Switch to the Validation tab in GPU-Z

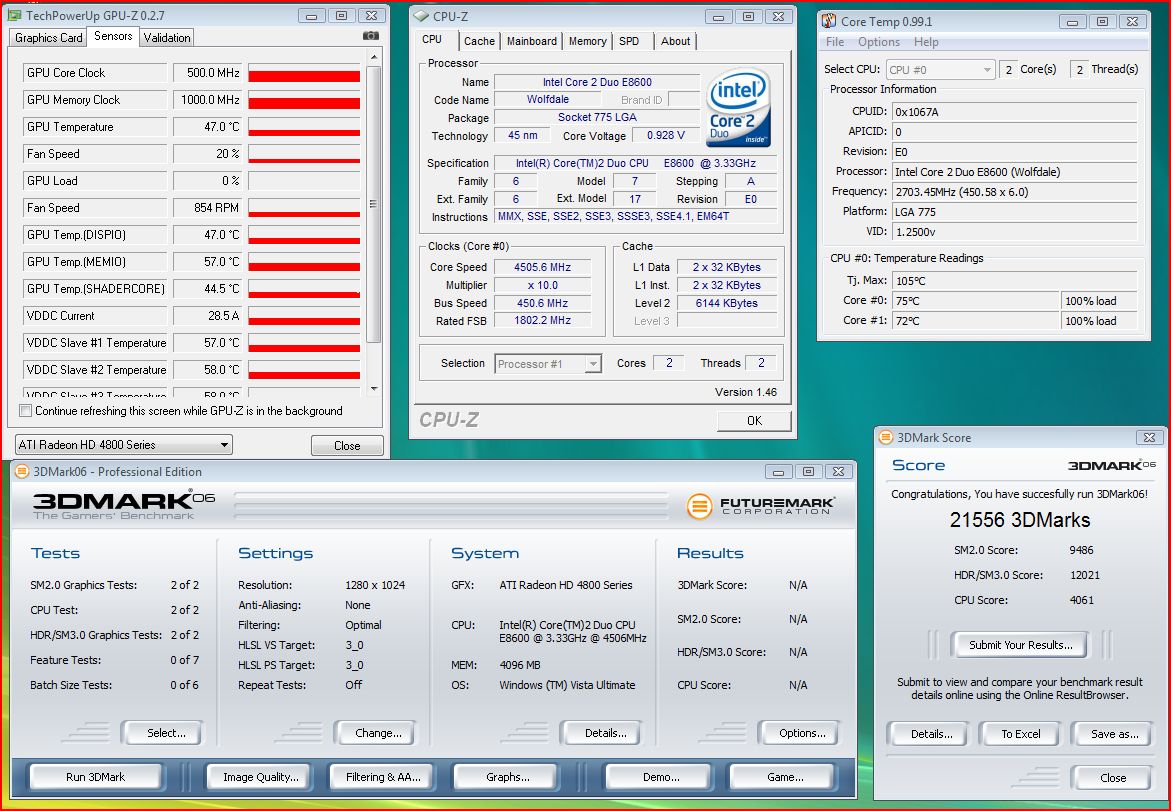(167, 37)
